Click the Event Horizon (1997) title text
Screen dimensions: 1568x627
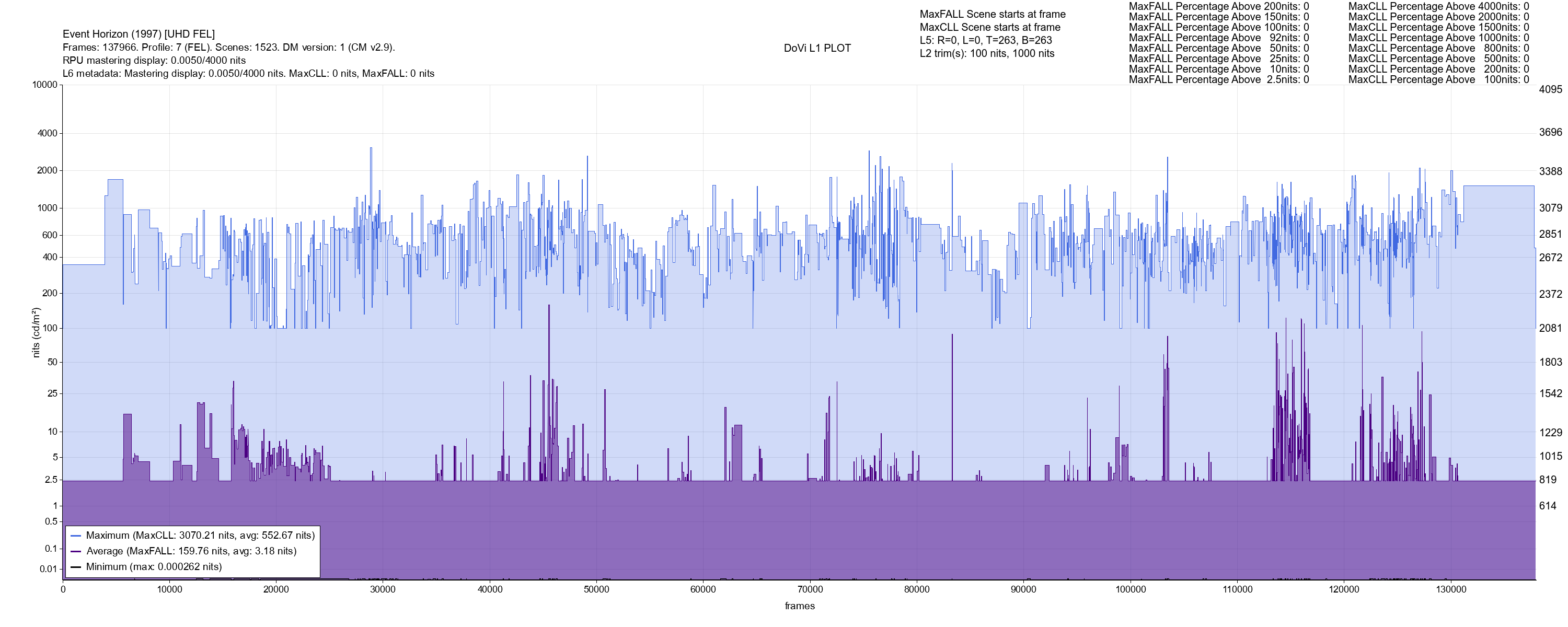[x=139, y=34]
